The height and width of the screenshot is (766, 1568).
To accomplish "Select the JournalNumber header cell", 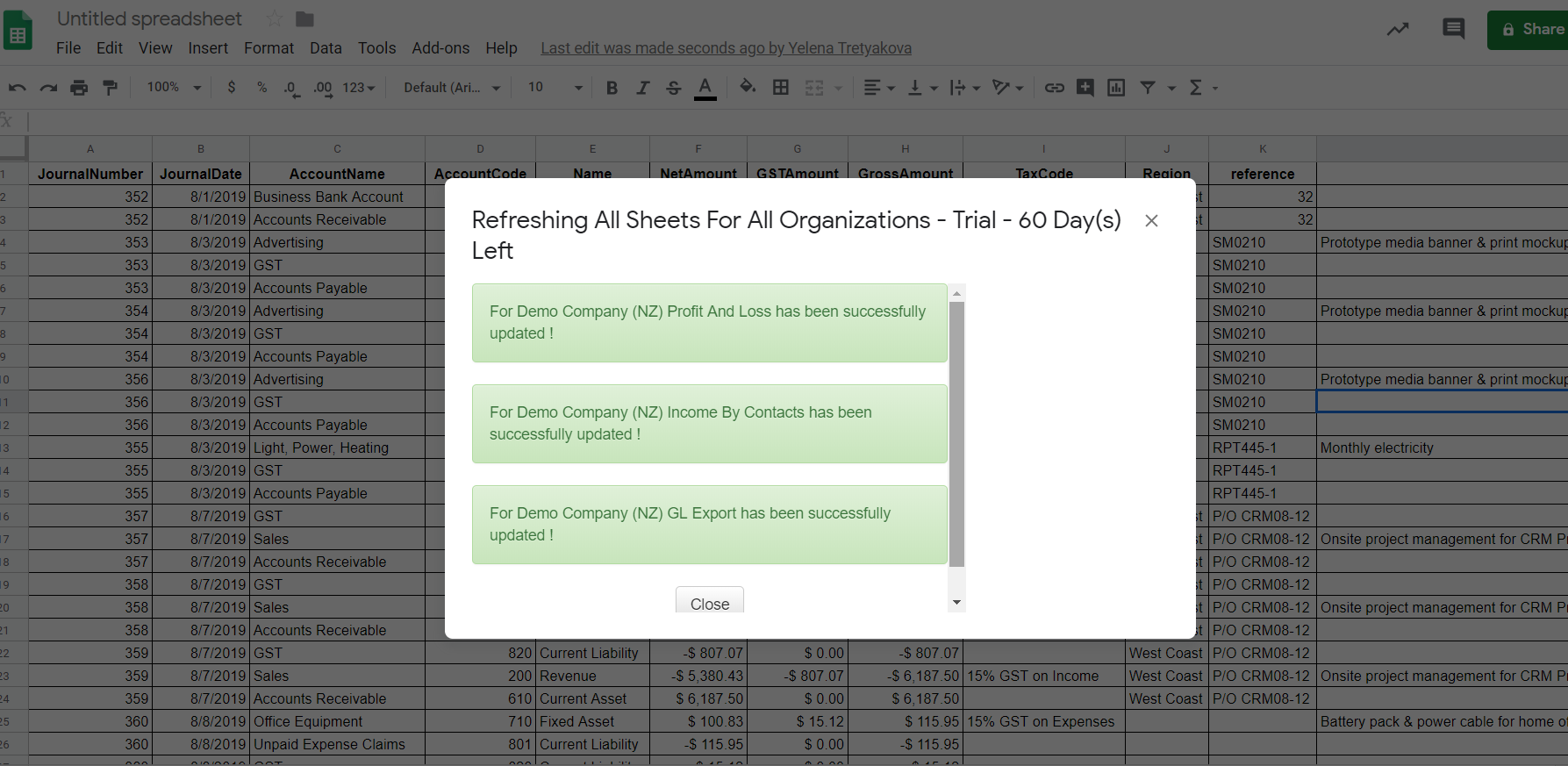I will [90, 174].
